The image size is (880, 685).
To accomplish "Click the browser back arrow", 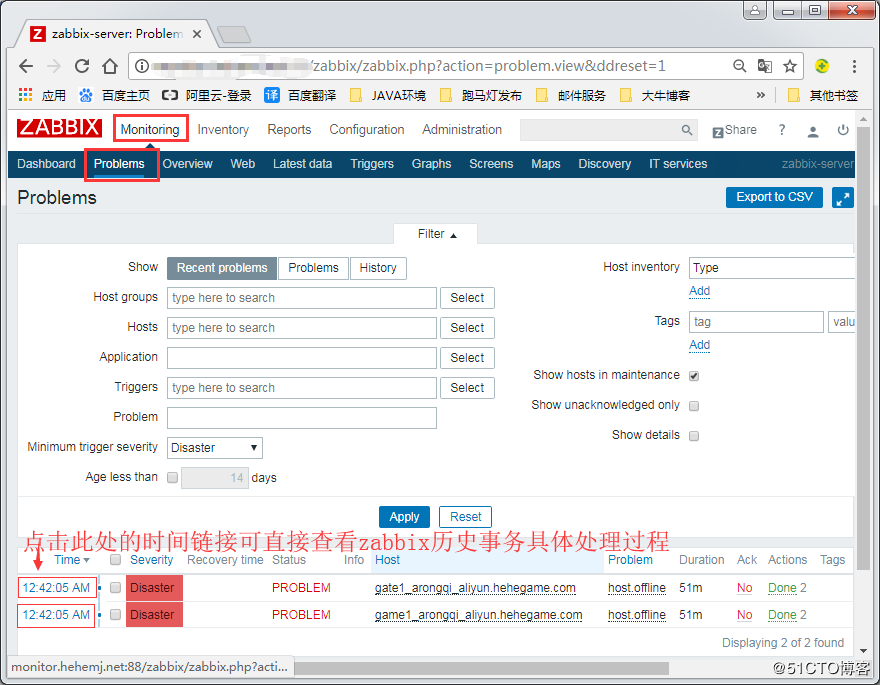I will point(26,66).
